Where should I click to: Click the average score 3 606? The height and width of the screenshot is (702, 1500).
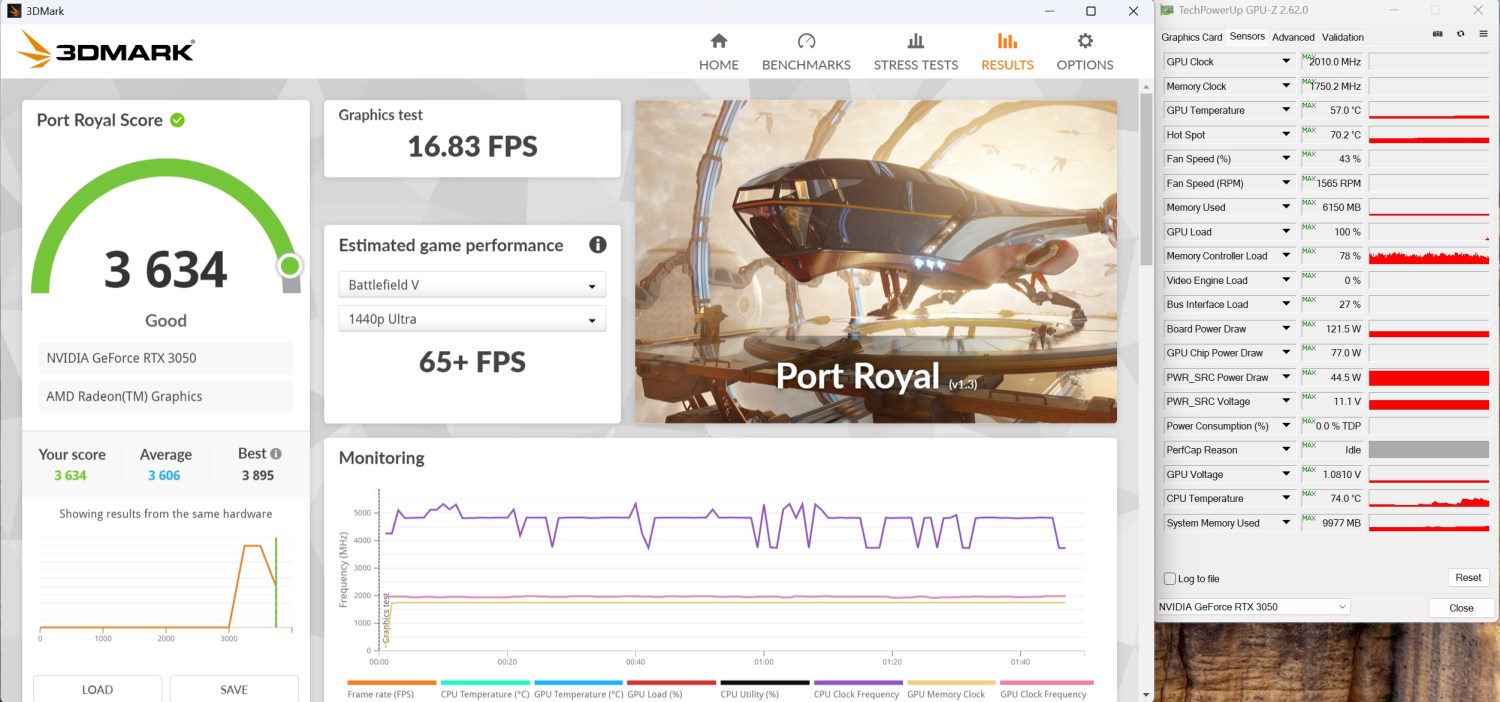pyautogui.click(x=164, y=475)
